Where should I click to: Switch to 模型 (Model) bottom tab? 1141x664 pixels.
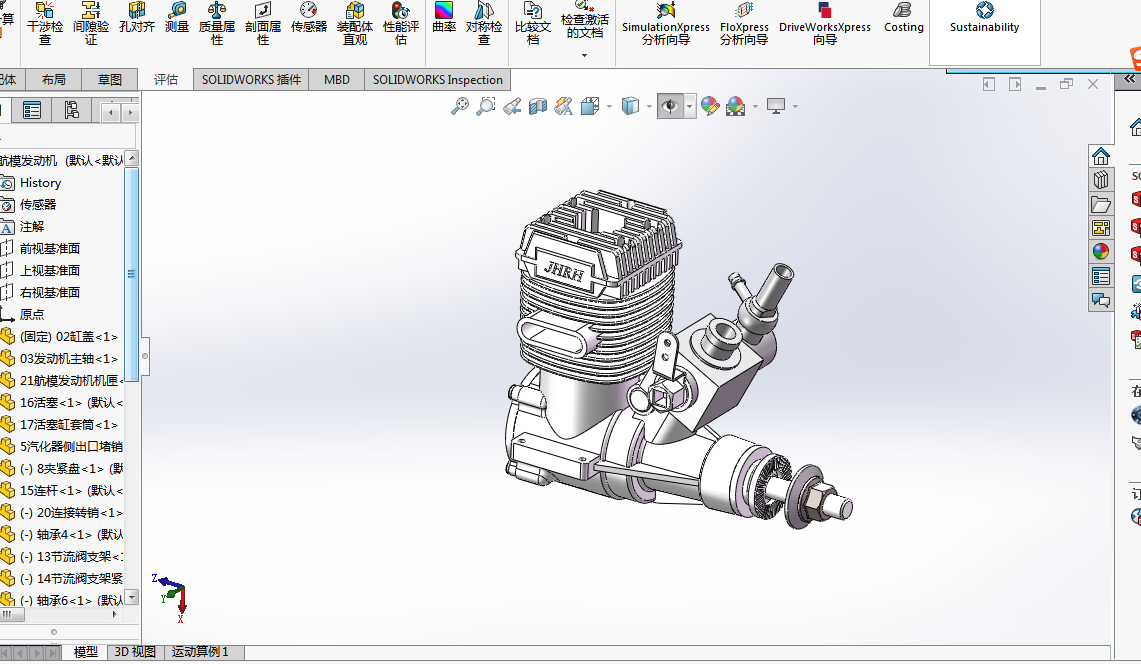point(86,652)
